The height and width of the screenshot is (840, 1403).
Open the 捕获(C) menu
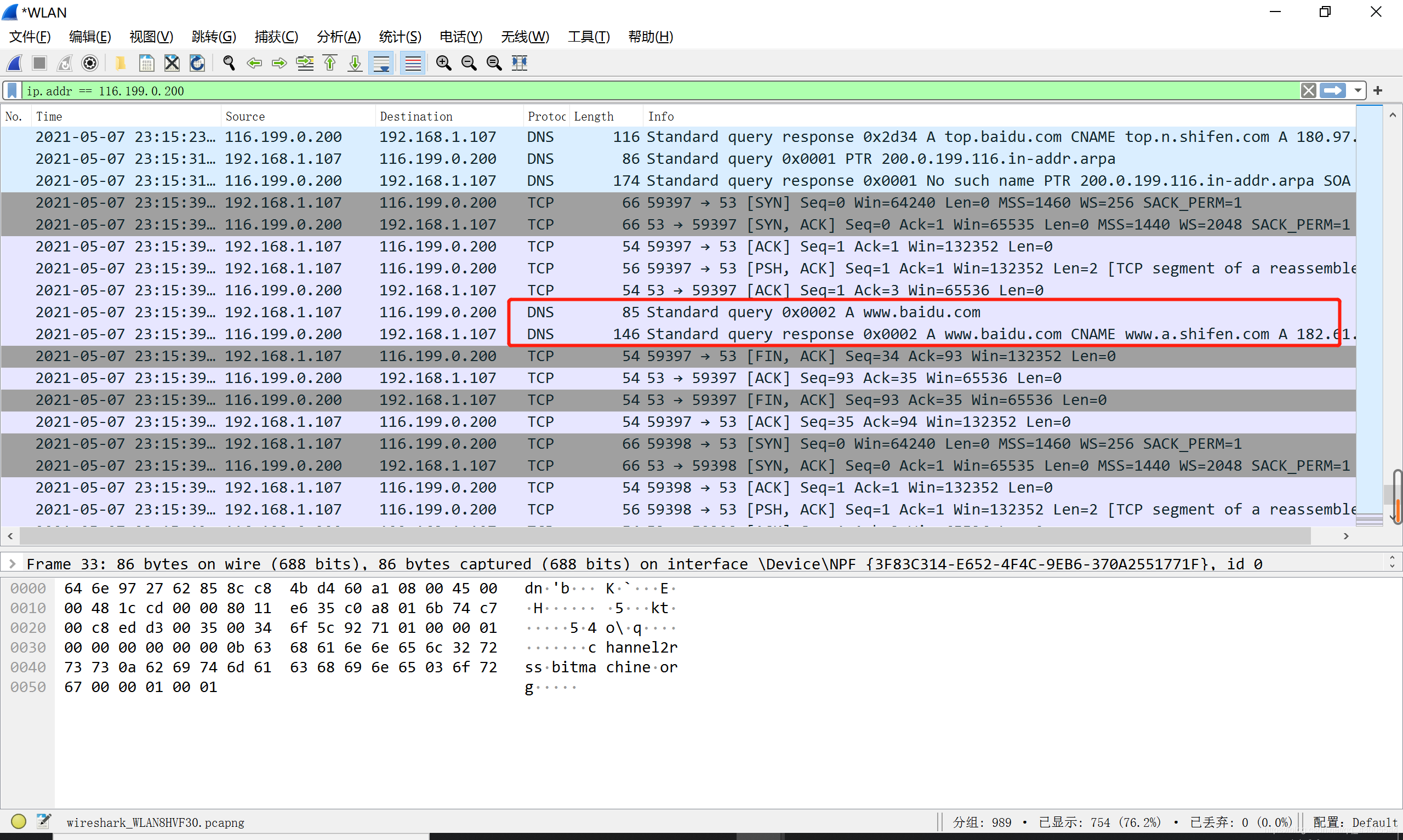tap(276, 37)
